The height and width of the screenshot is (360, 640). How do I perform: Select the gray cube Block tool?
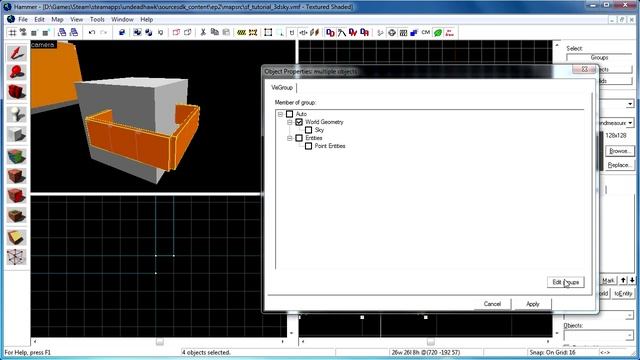coord(16,134)
